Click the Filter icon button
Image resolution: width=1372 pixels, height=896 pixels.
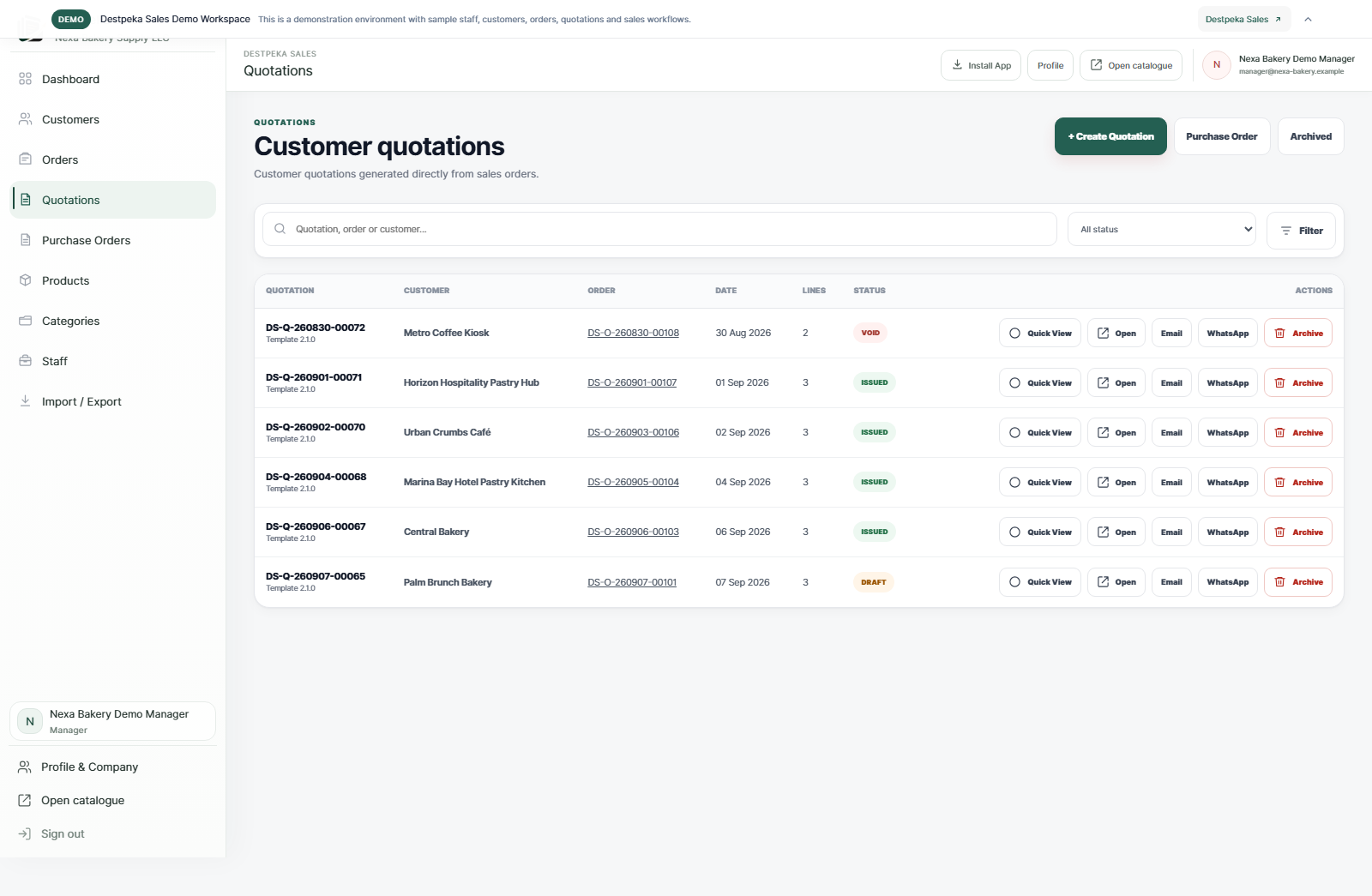[x=1301, y=231]
